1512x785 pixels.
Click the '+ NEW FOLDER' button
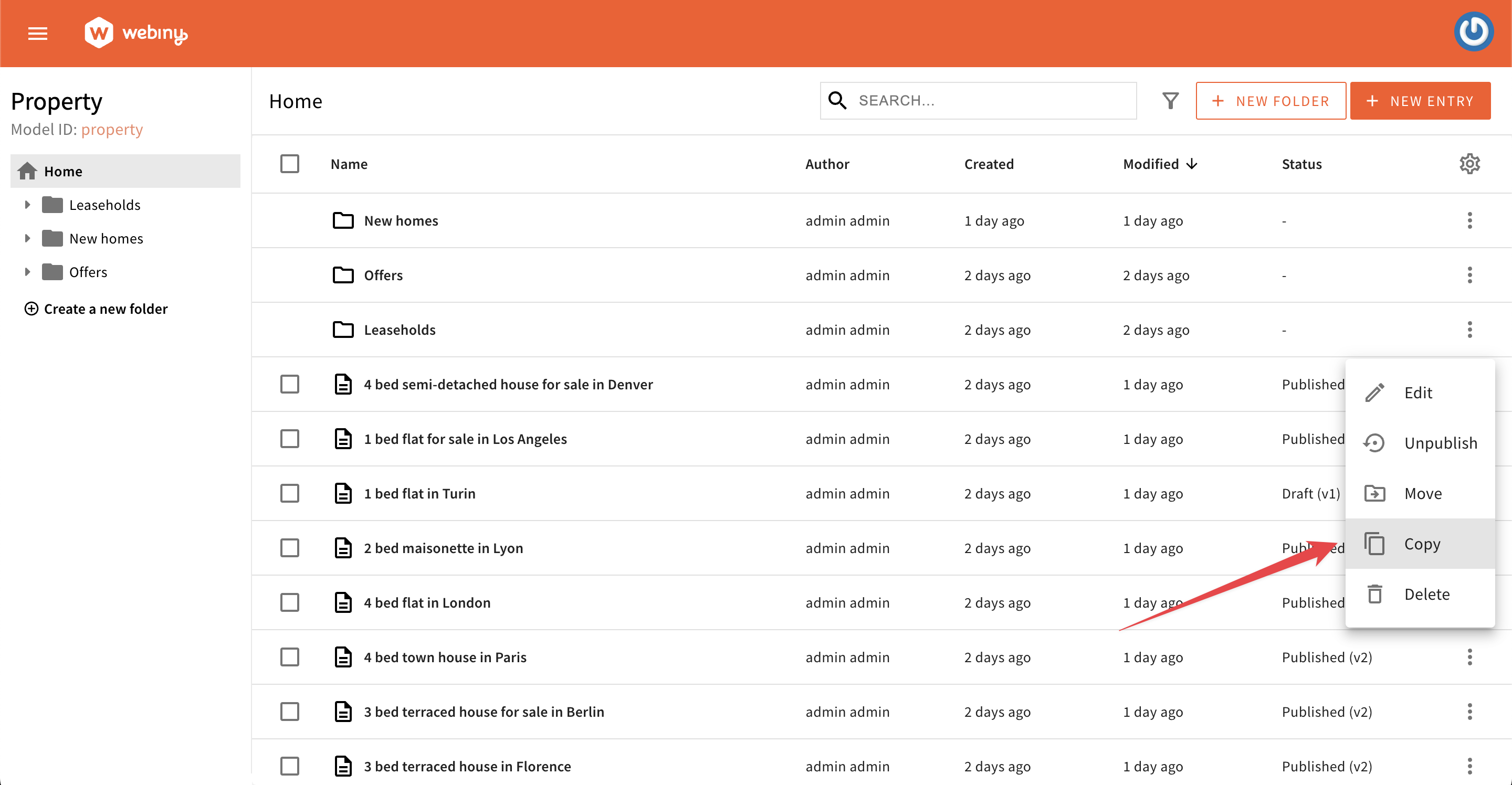pos(1271,100)
